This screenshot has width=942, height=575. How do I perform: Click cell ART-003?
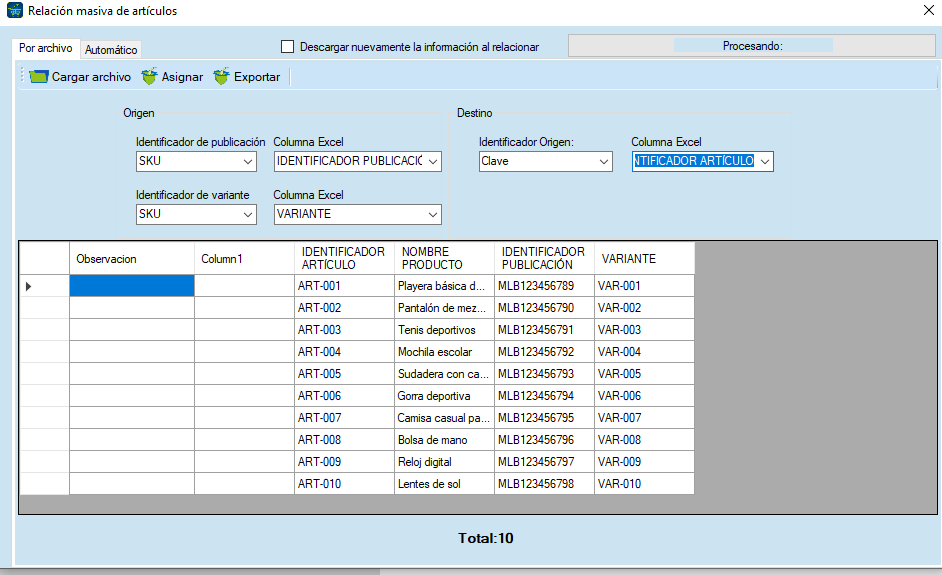344,330
